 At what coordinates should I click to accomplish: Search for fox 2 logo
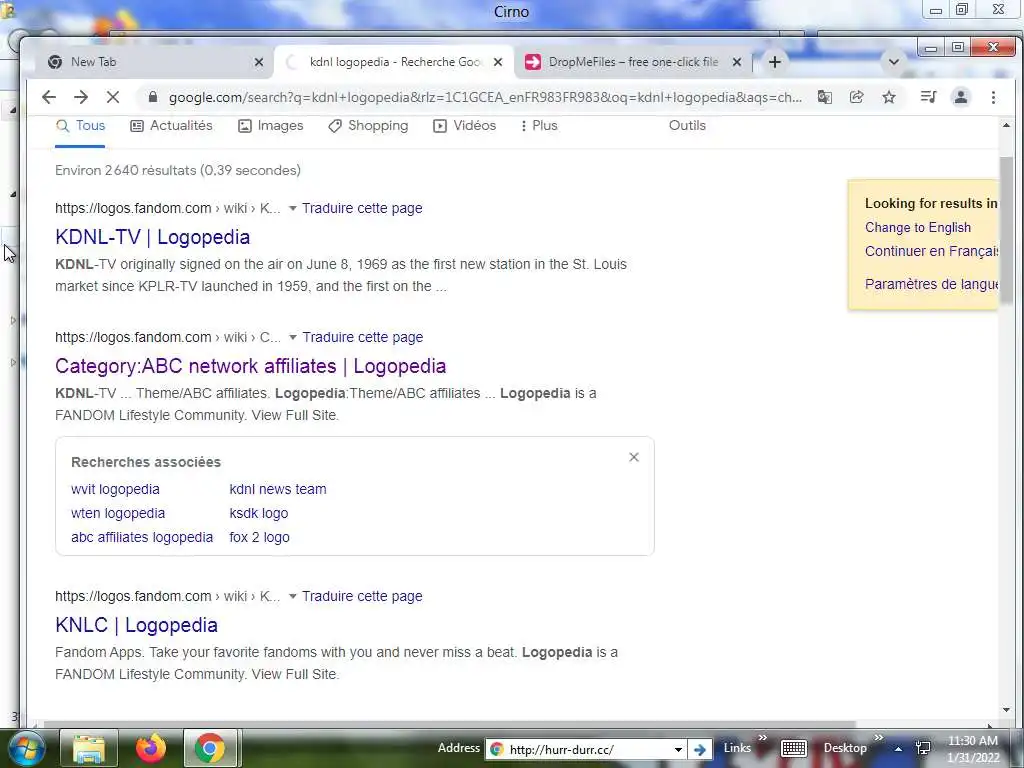pyautogui.click(x=259, y=537)
